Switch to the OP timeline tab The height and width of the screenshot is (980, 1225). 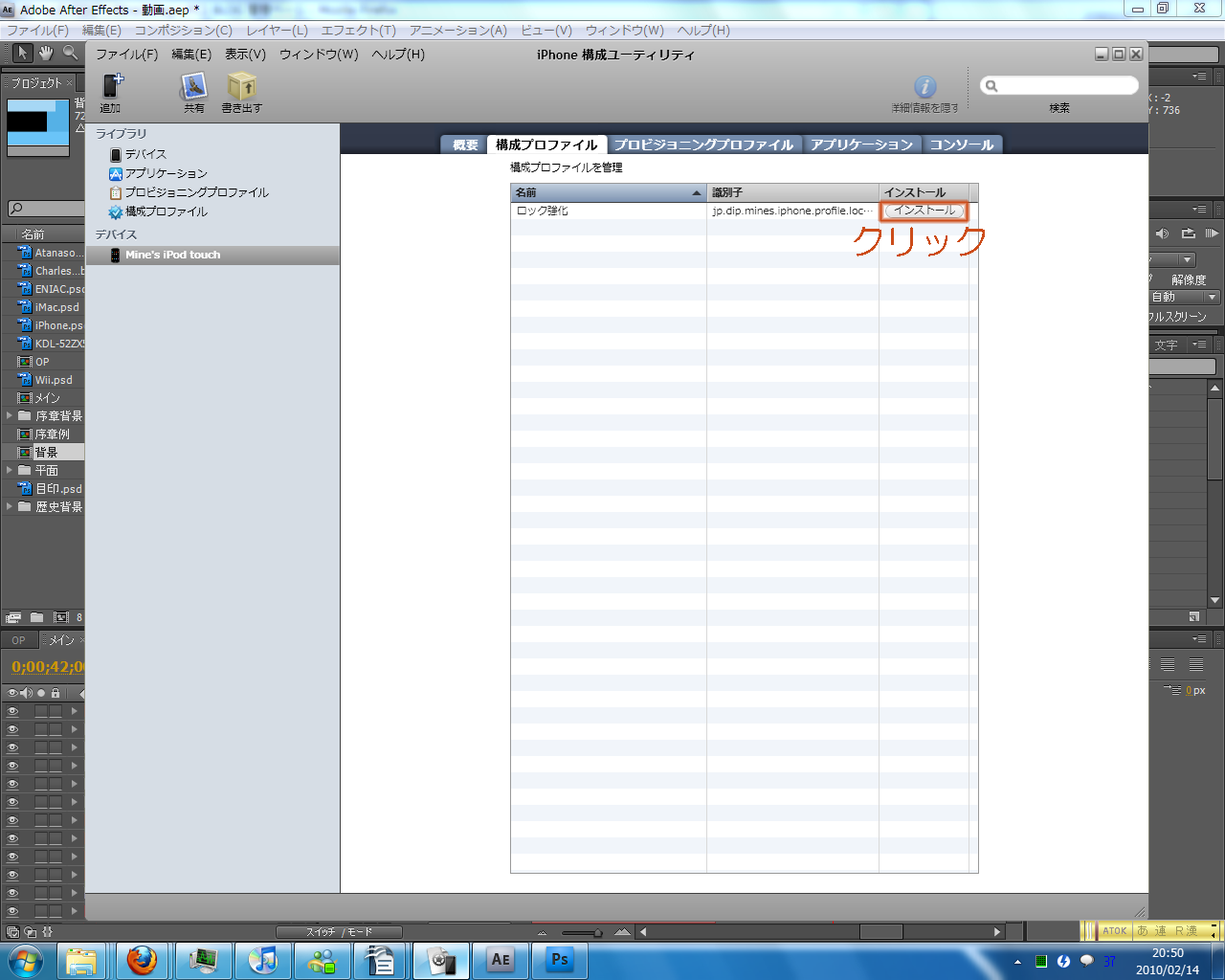click(x=19, y=640)
